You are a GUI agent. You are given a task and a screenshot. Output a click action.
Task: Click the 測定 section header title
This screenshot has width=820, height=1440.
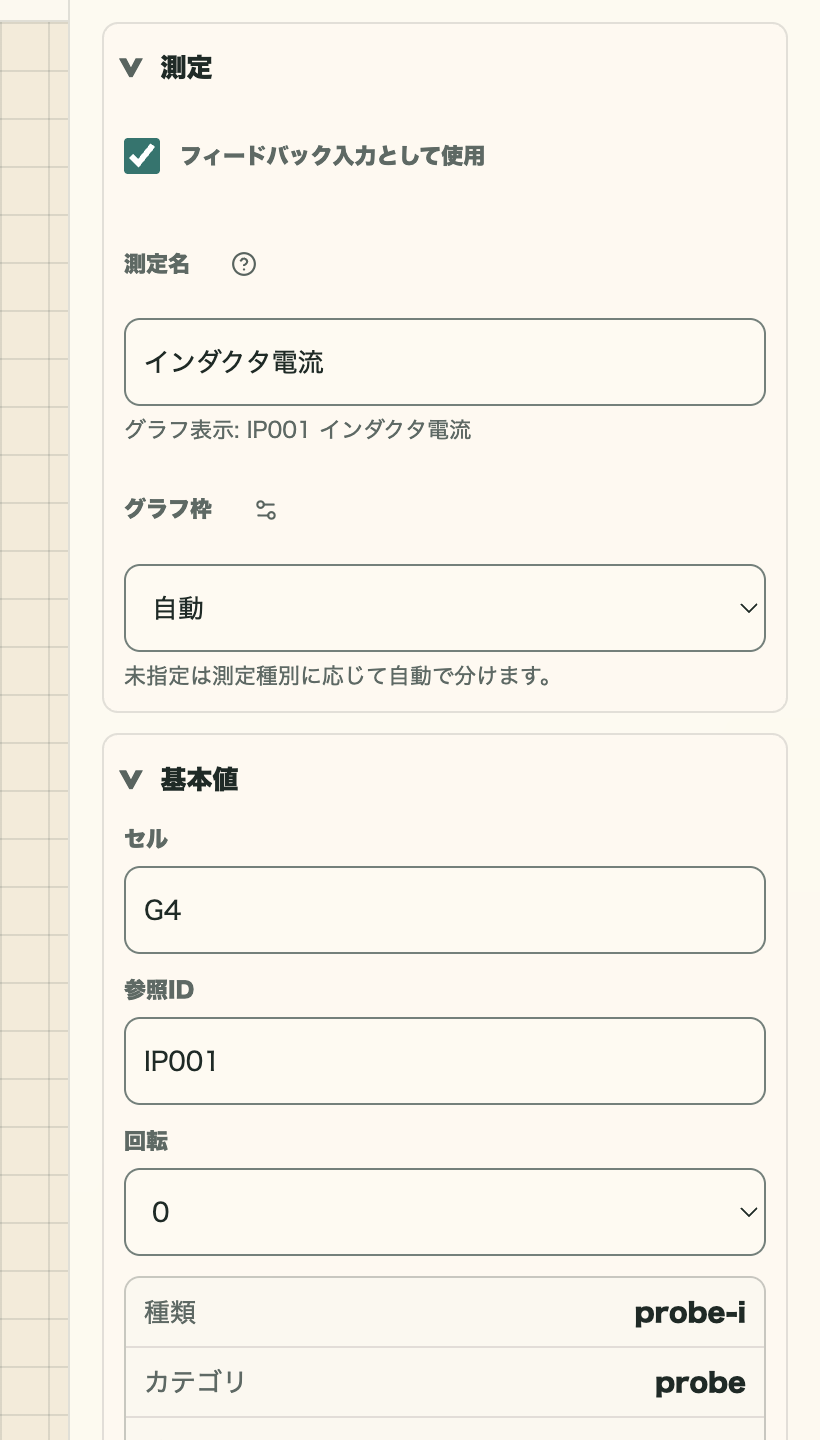(186, 68)
